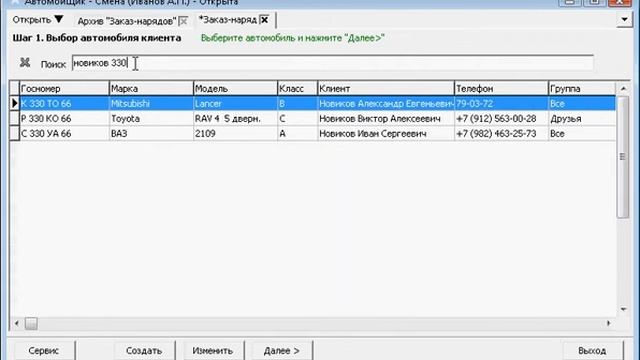Click the Изменить button
The image size is (640, 360).
pos(213,351)
